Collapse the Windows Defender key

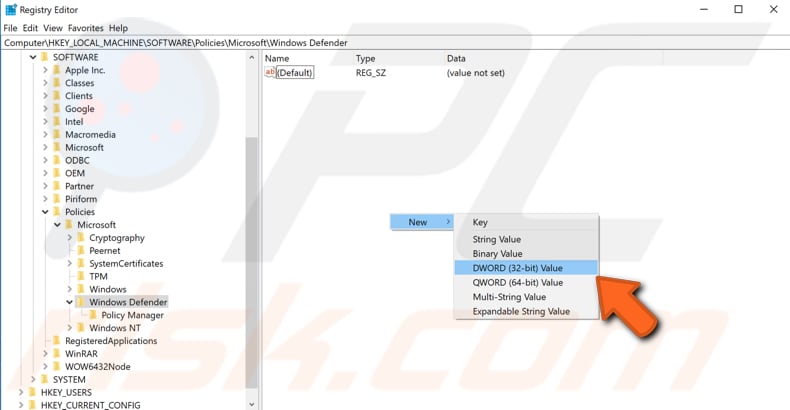[70, 302]
